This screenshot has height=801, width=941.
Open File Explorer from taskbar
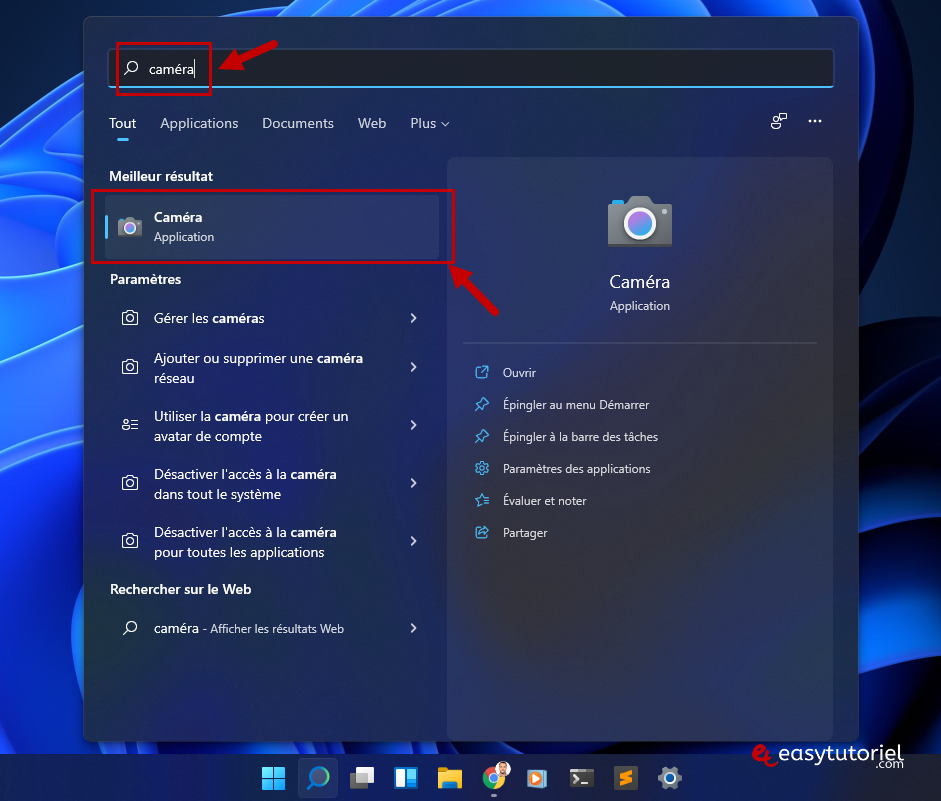(449, 778)
